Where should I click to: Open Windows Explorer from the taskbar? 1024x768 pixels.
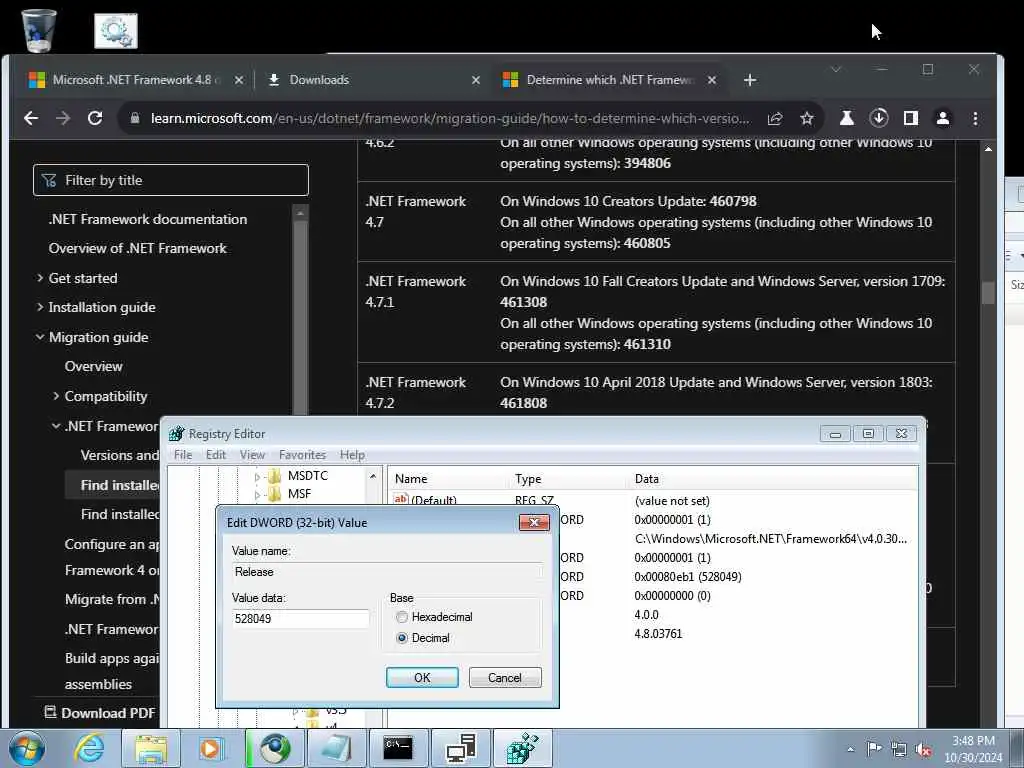coord(151,748)
